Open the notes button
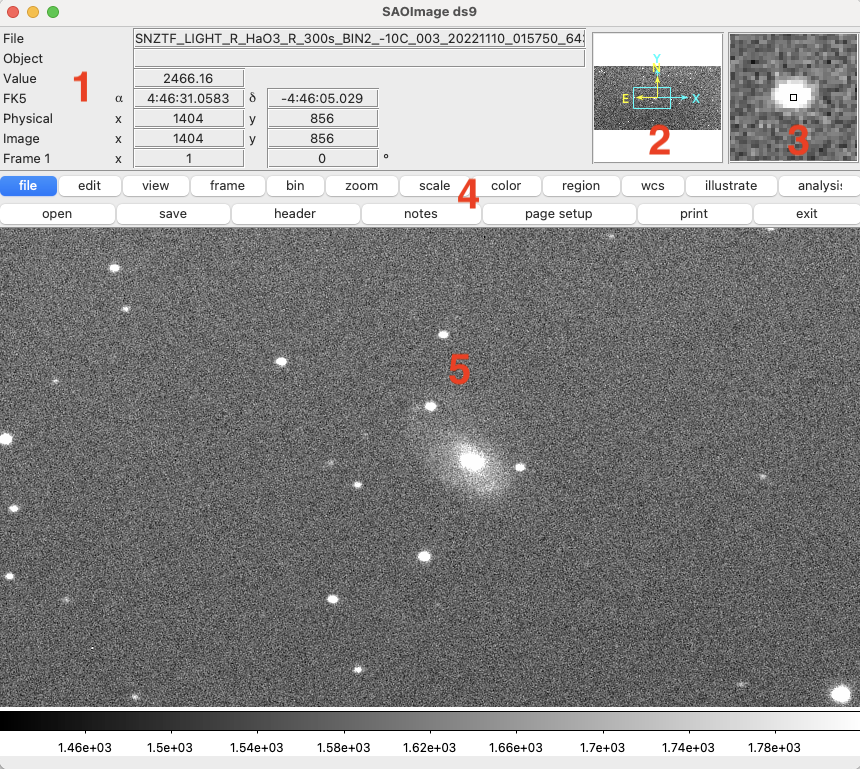This screenshot has width=860, height=769. (421, 214)
